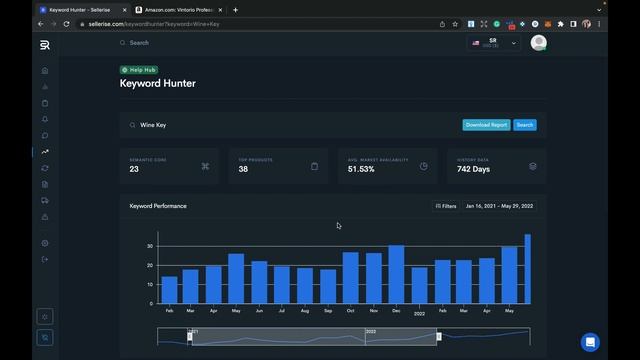Click the 51.53% availability value
The height and width of the screenshot is (360, 640).
[x=361, y=169]
